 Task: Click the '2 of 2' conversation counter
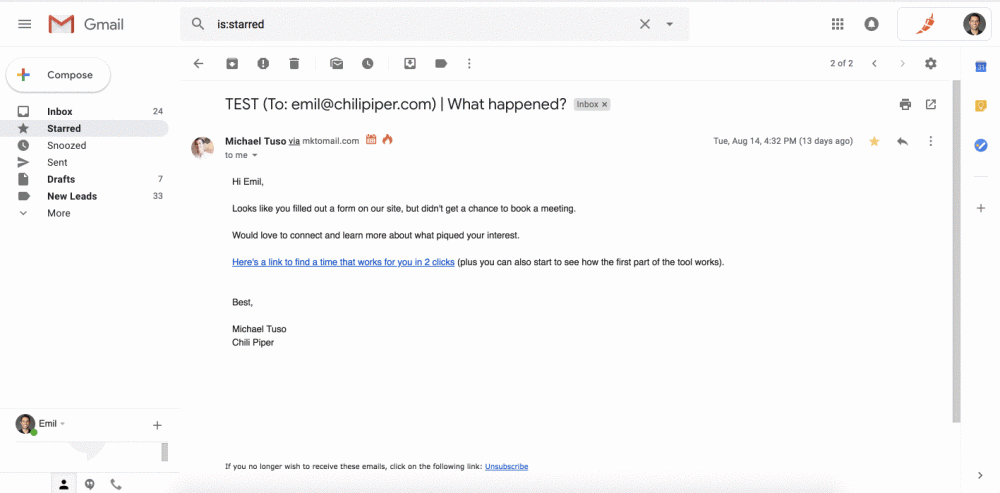click(x=841, y=63)
